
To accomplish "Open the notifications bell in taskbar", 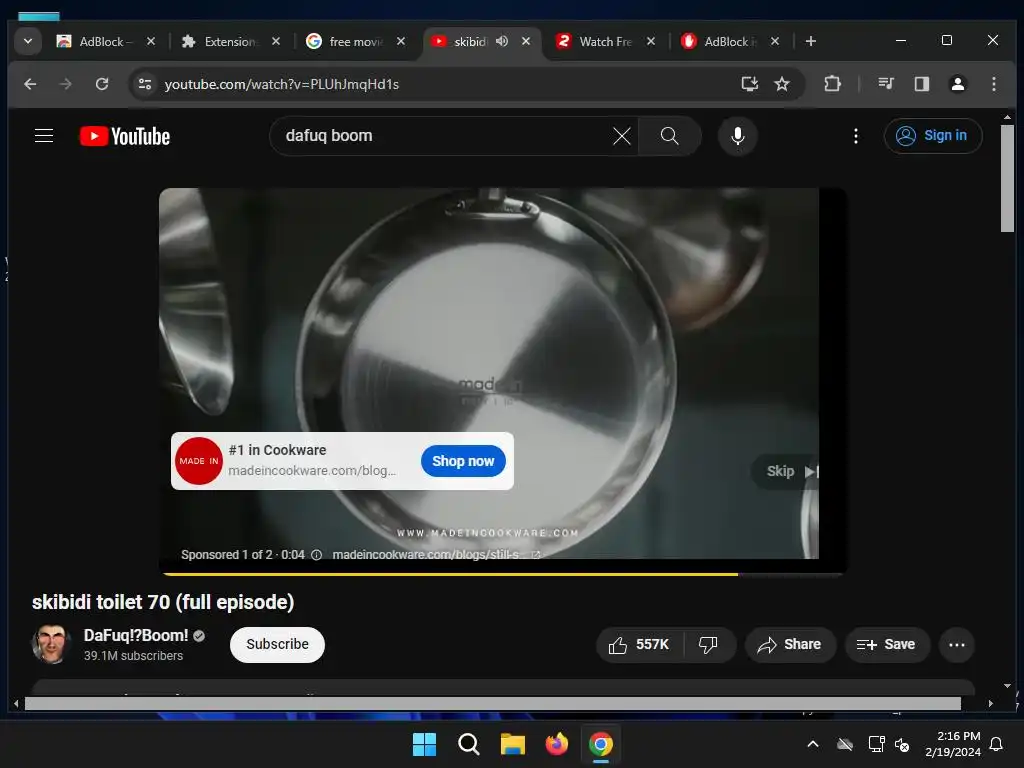I will (997, 744).
